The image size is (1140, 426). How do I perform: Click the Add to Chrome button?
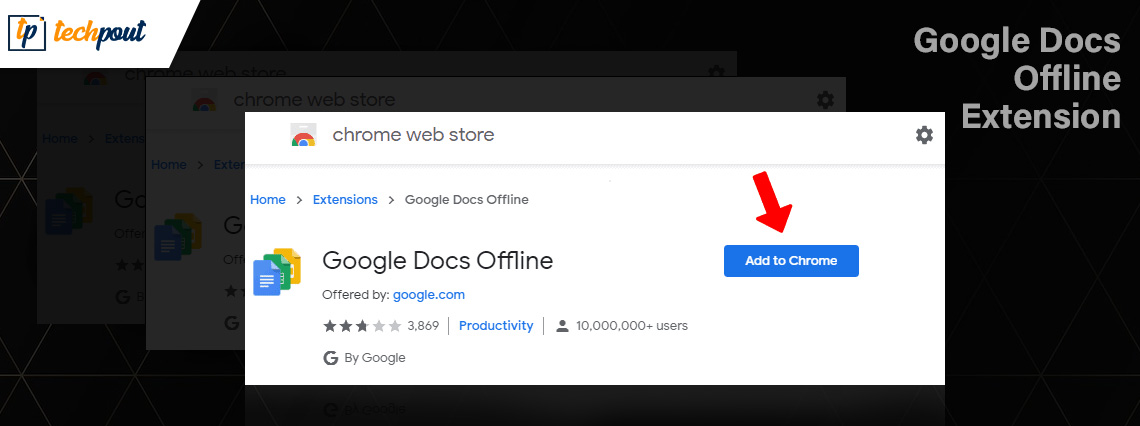pos(791,261)
